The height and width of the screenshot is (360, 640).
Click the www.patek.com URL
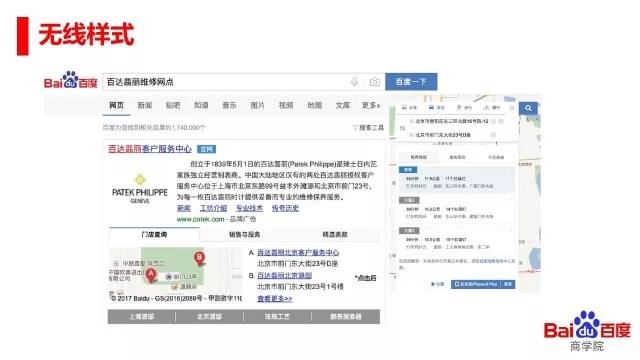(200, 219)
